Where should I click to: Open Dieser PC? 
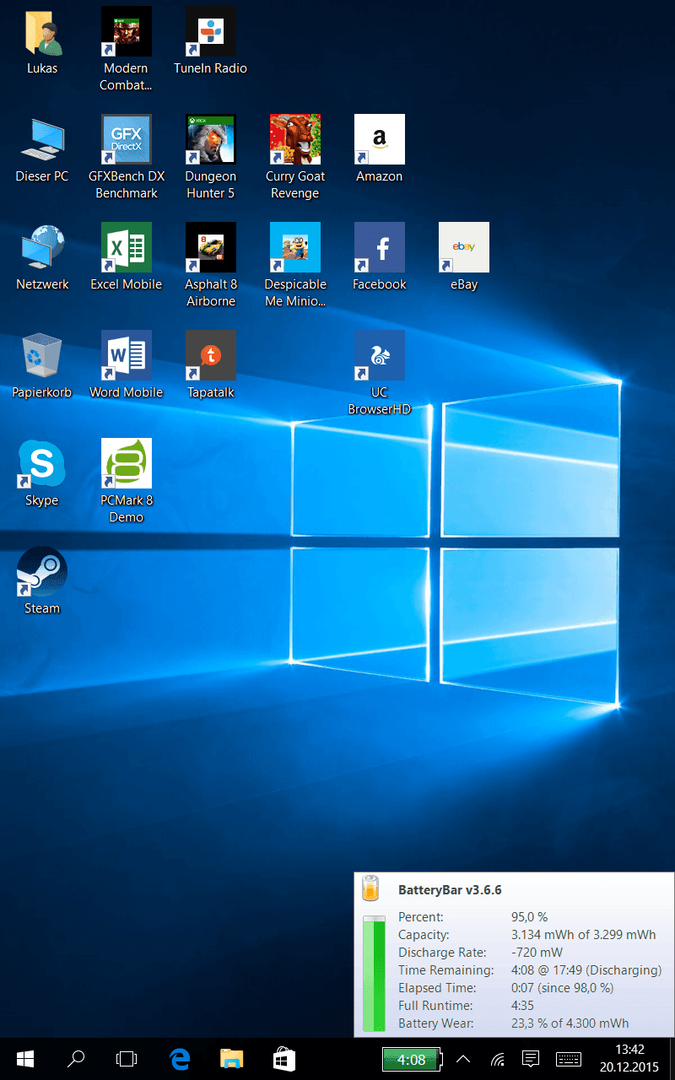click(42, 150)
